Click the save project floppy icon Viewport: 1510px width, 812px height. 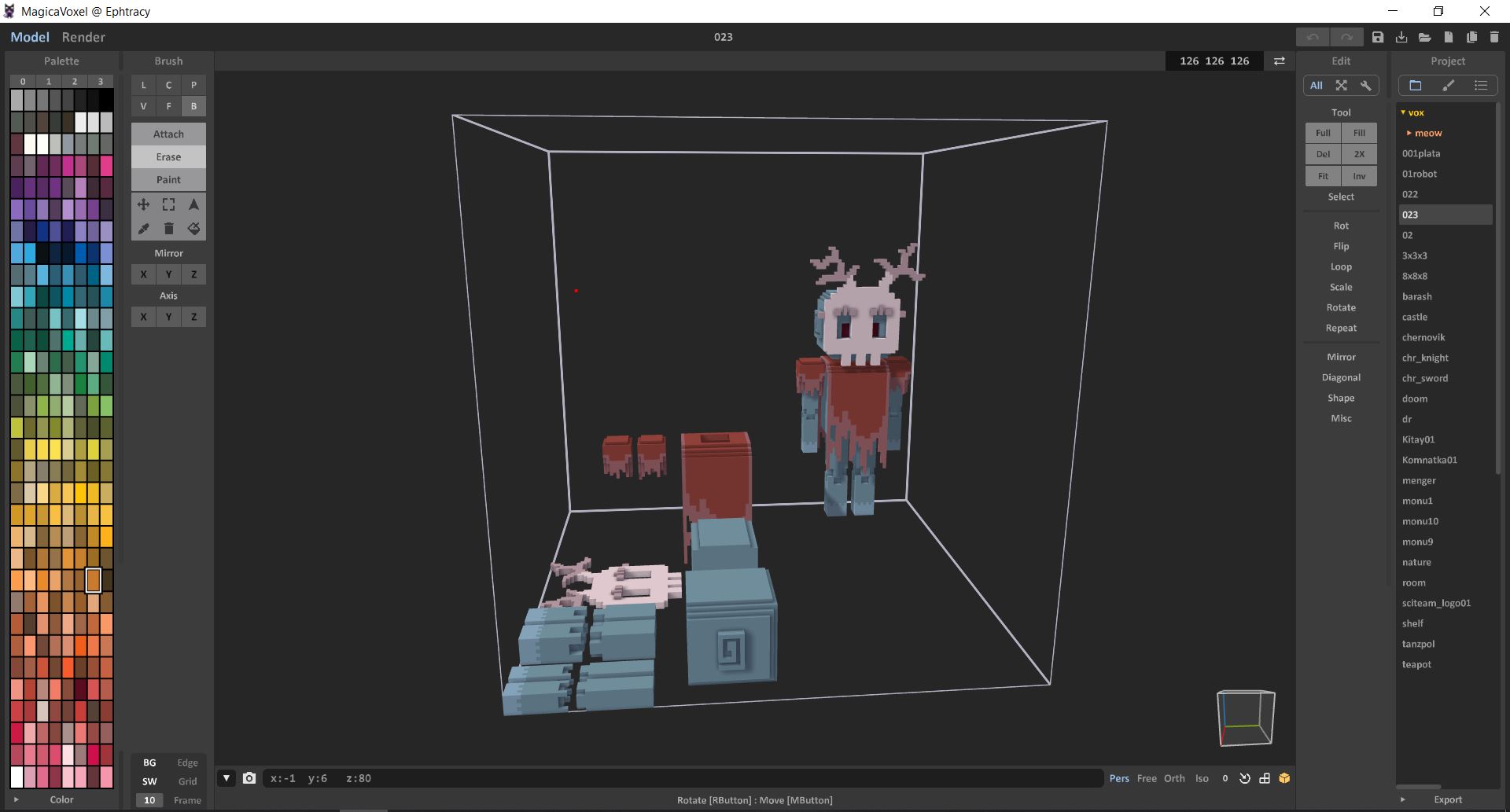(1378, 37)
